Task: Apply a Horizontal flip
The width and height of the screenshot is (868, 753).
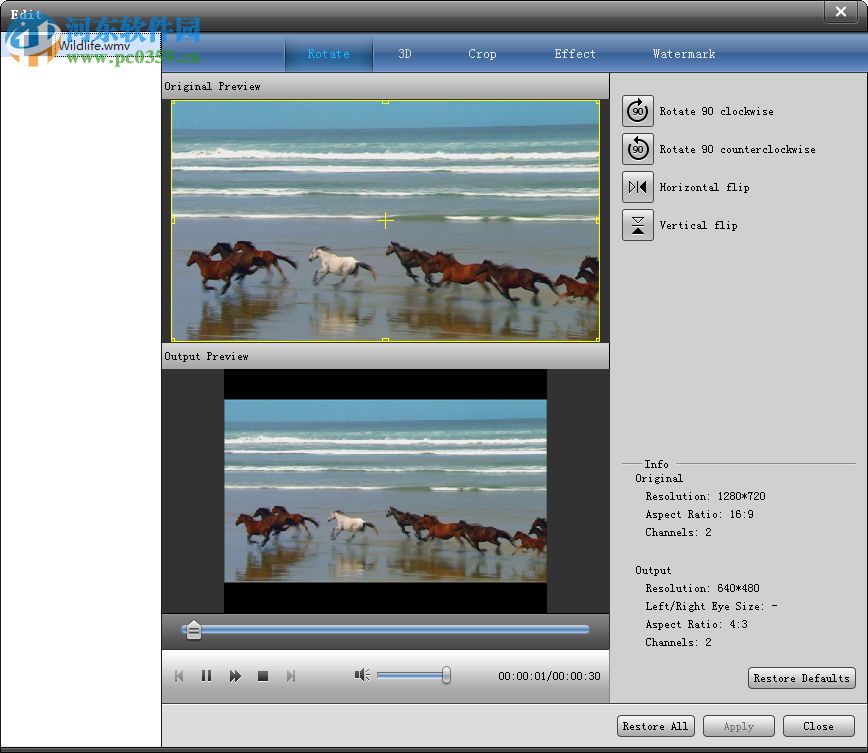Action: 638,187
